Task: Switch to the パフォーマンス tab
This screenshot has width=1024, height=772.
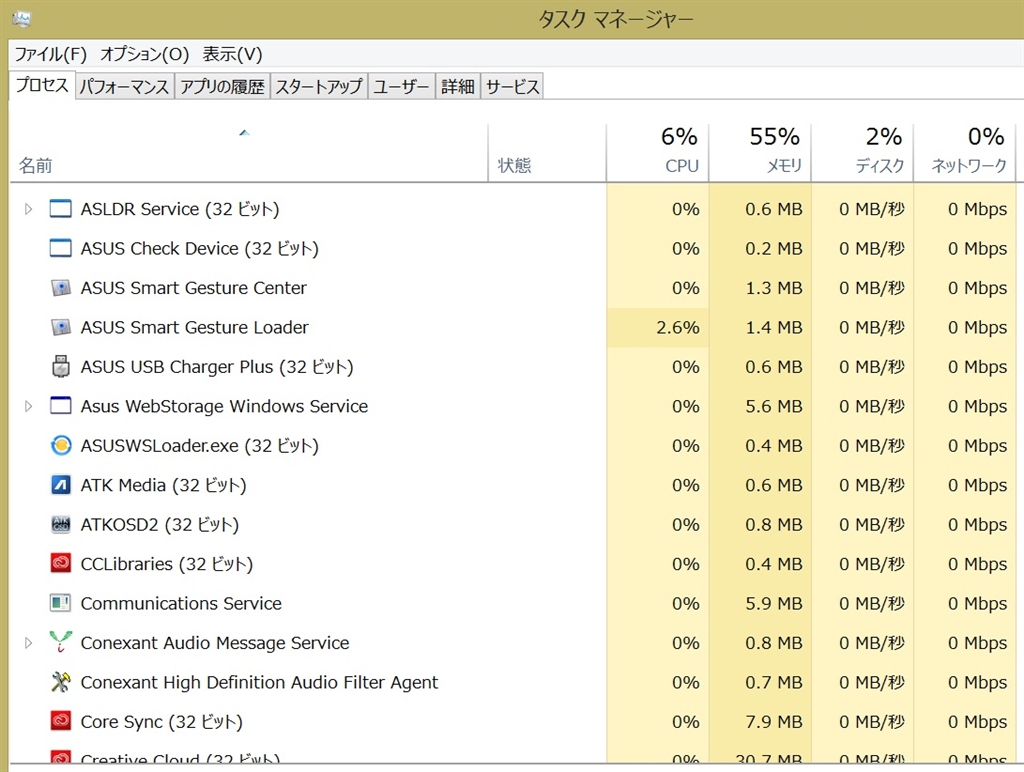Action: pyautogui.click(x=124, y=87)
